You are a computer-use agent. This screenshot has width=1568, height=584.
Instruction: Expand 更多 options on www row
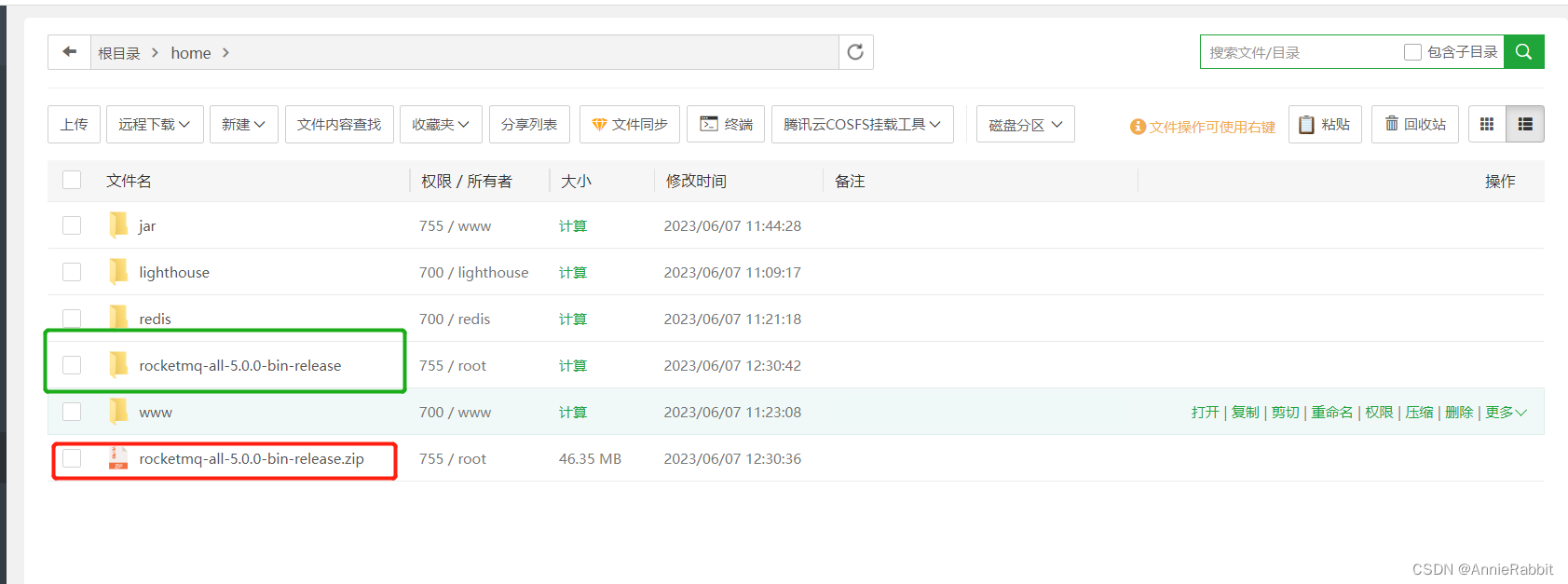pos(1506,412)
